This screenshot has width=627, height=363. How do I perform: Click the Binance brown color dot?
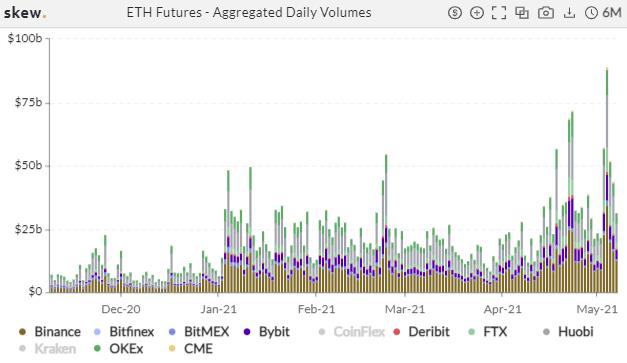(22, 331)
